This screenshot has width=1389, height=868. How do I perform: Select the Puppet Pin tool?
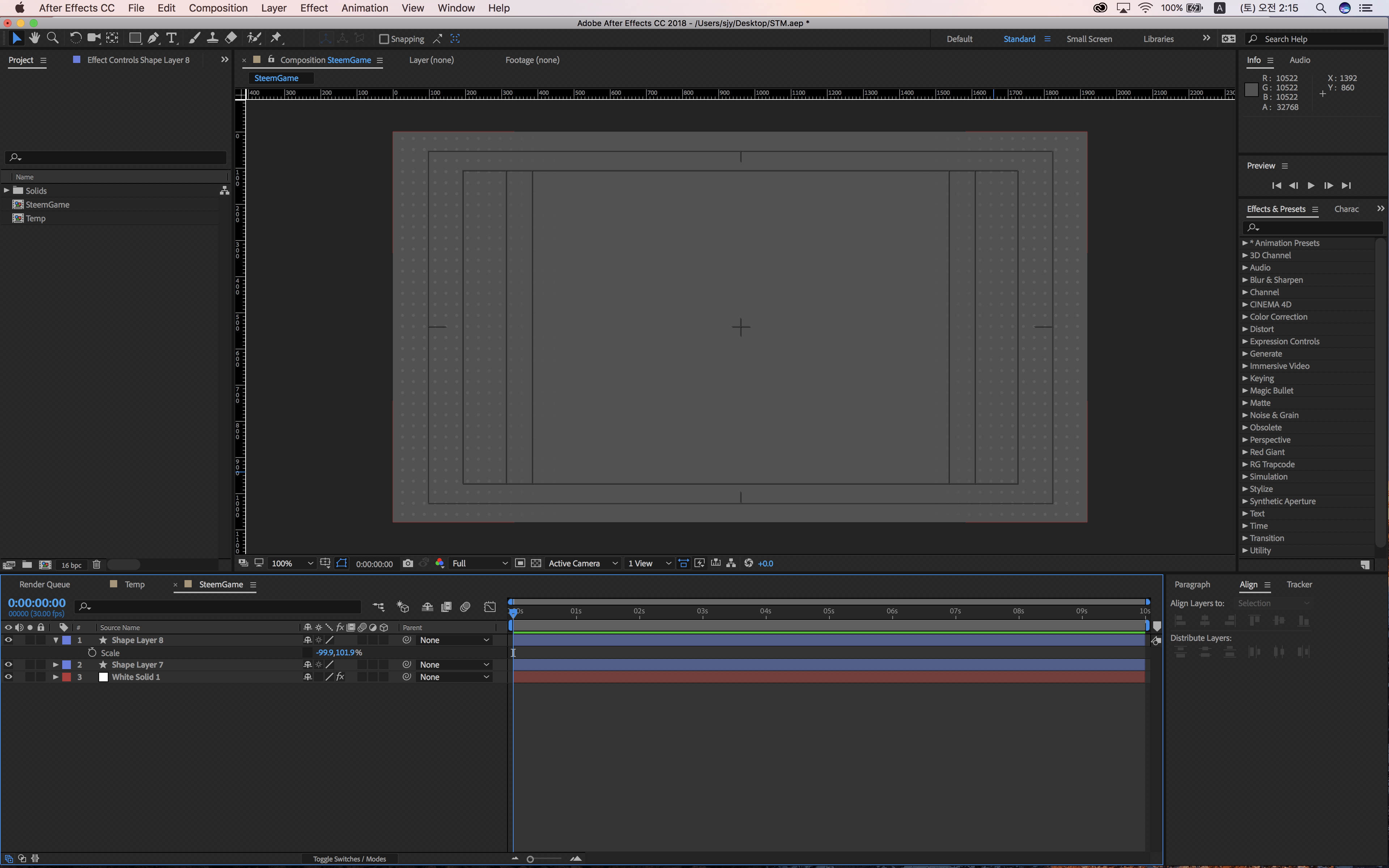click(276, 38)
